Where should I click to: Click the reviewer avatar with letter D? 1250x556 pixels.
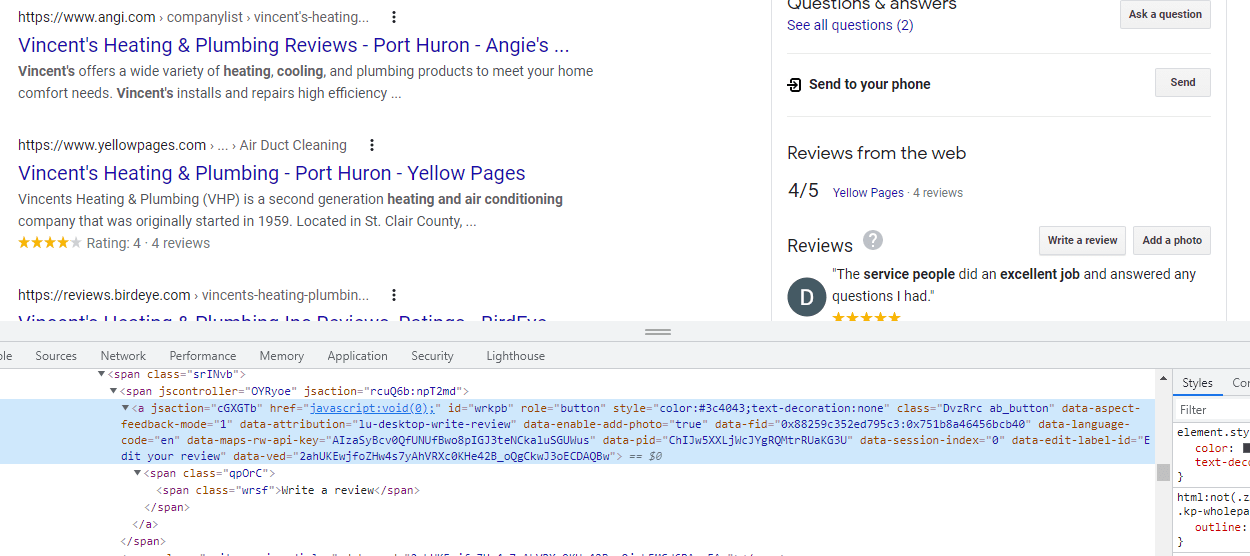coord(807,297)
